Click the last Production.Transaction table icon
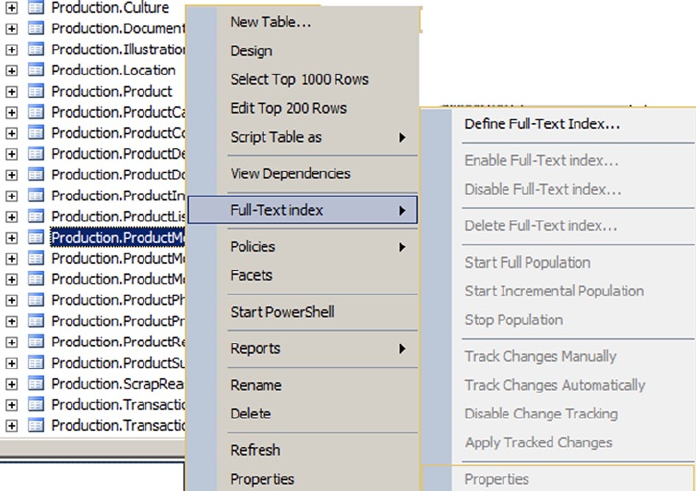The image size is (696, 491). click(35, 425)
